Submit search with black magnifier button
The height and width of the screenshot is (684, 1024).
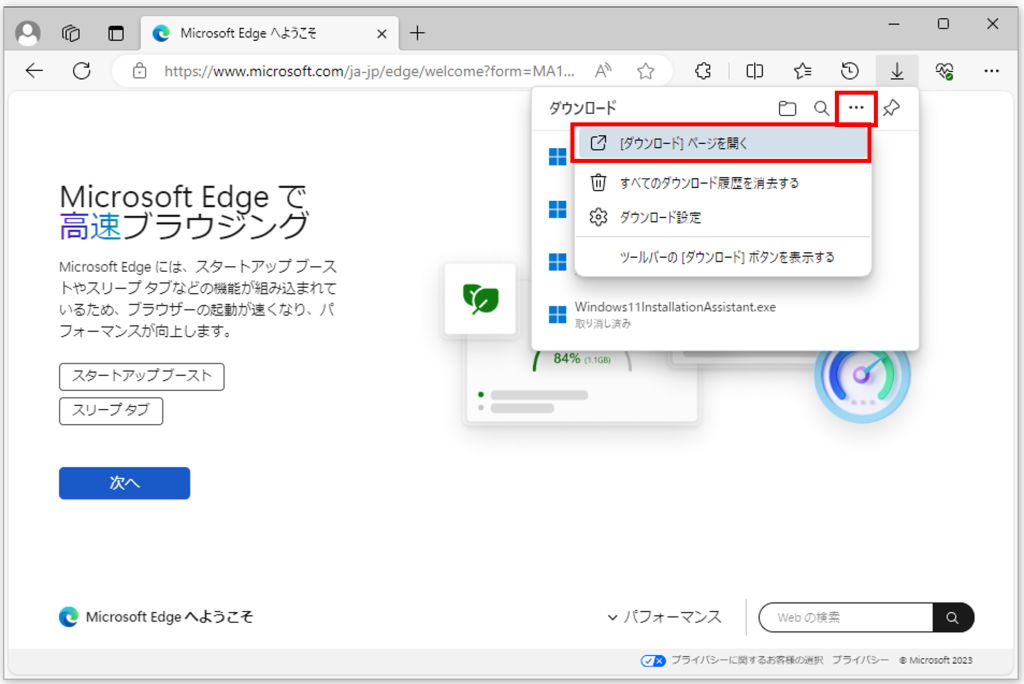coord(953,617)
